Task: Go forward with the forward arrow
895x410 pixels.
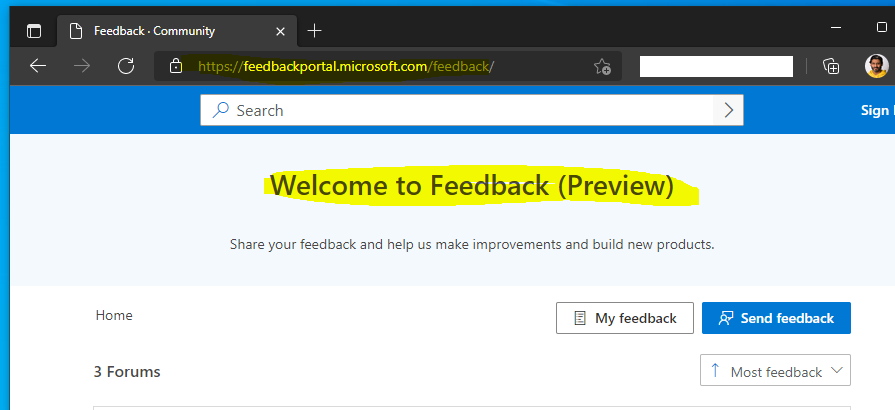Action: click(82, 66)
